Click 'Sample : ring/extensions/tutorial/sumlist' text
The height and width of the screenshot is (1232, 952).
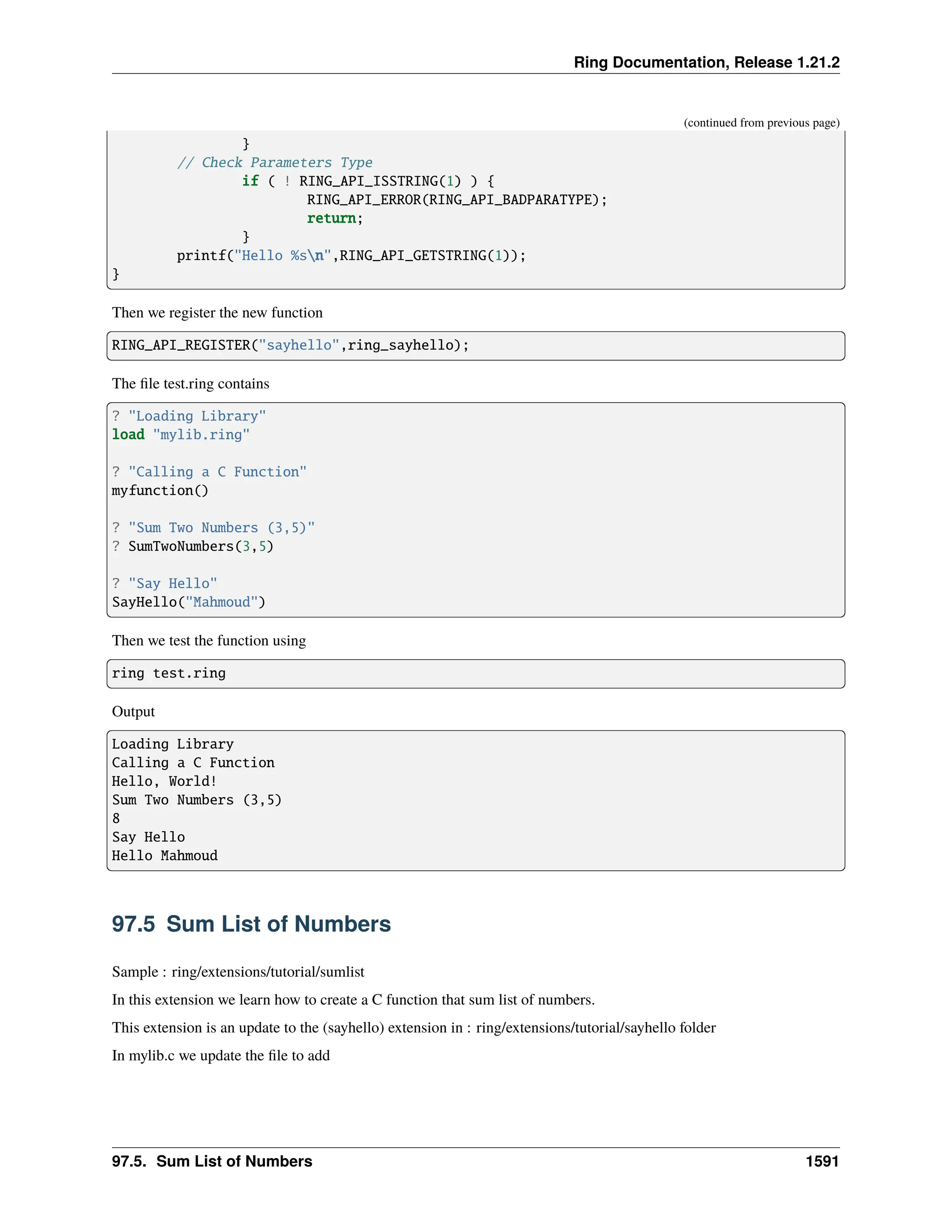point(238,972)
